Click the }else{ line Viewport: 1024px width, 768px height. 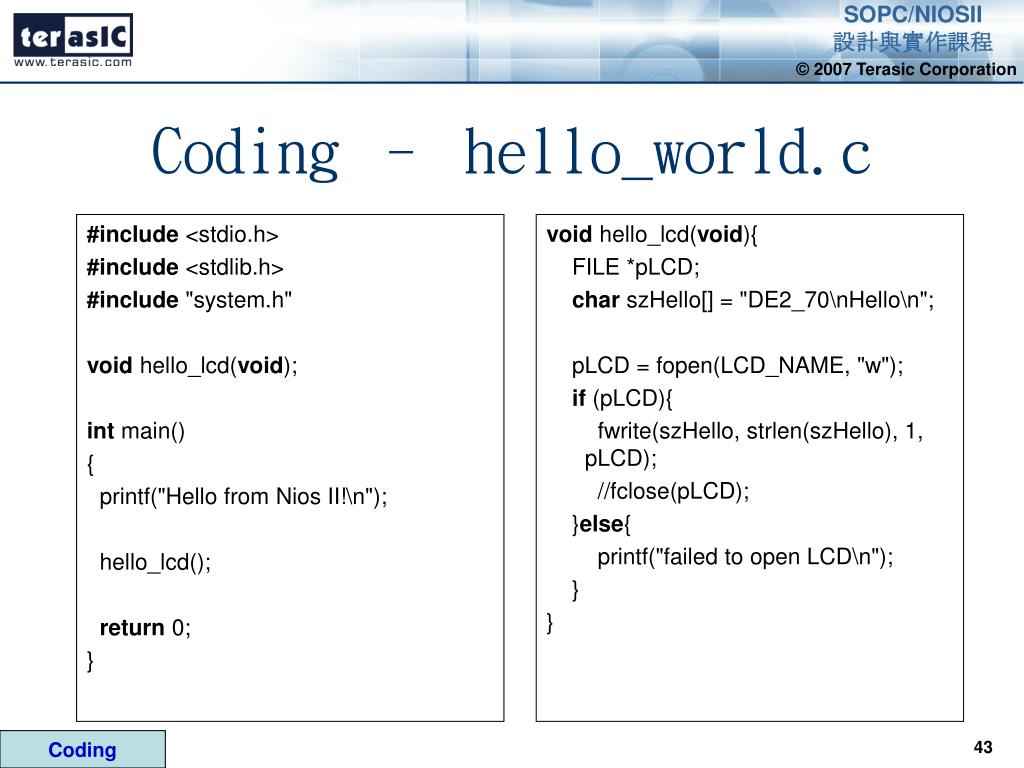coord(601,524)
